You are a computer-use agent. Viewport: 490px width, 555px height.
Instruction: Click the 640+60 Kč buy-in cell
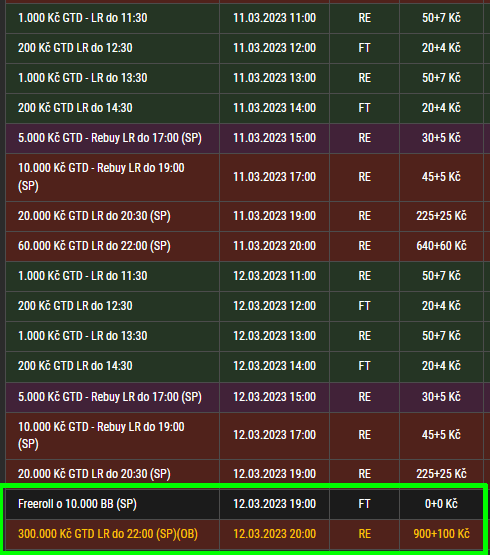(441, 246)
